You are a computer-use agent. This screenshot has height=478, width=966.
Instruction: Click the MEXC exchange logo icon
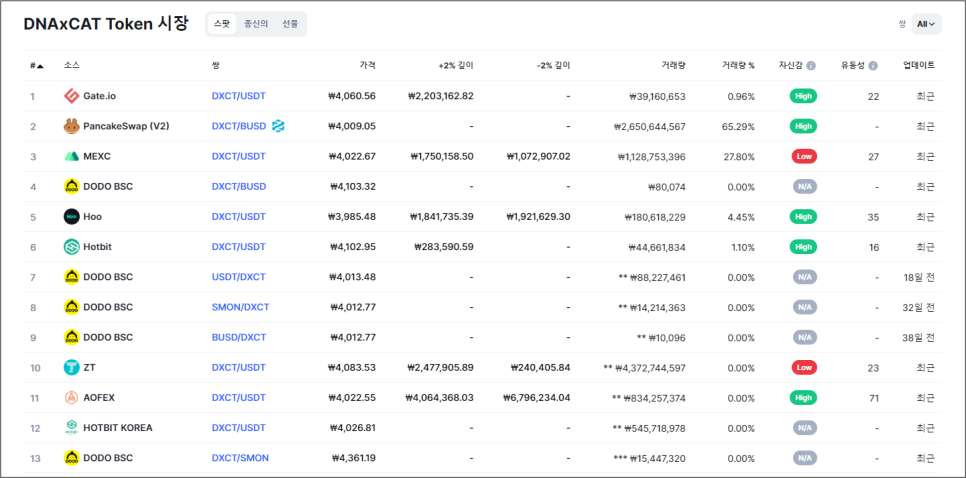pyautogui.click(x=71, y=156)
